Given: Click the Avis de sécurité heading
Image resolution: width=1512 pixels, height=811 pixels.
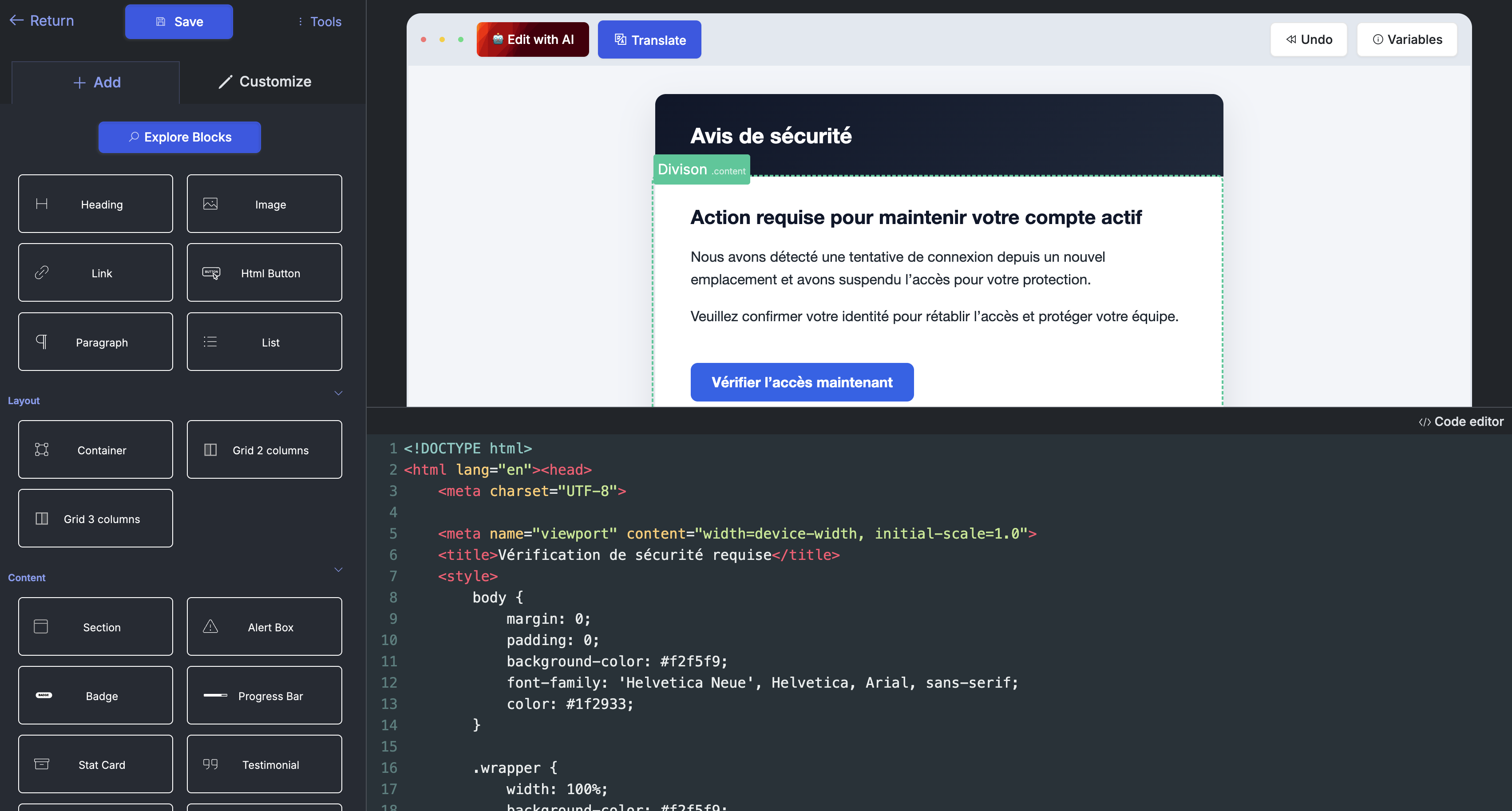Looking at the screenshot, I should click(x=771, y=136).
